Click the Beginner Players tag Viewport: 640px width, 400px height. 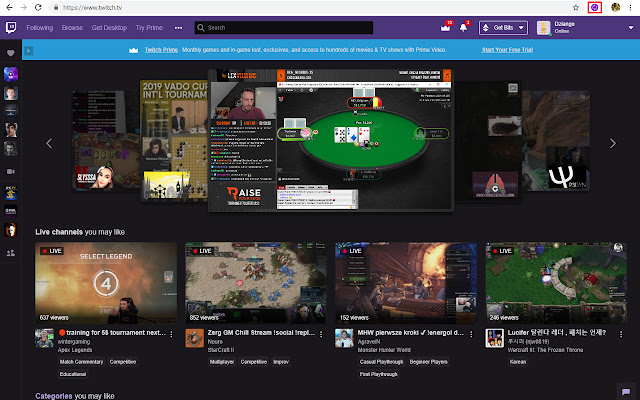click(x=429, y=362)
